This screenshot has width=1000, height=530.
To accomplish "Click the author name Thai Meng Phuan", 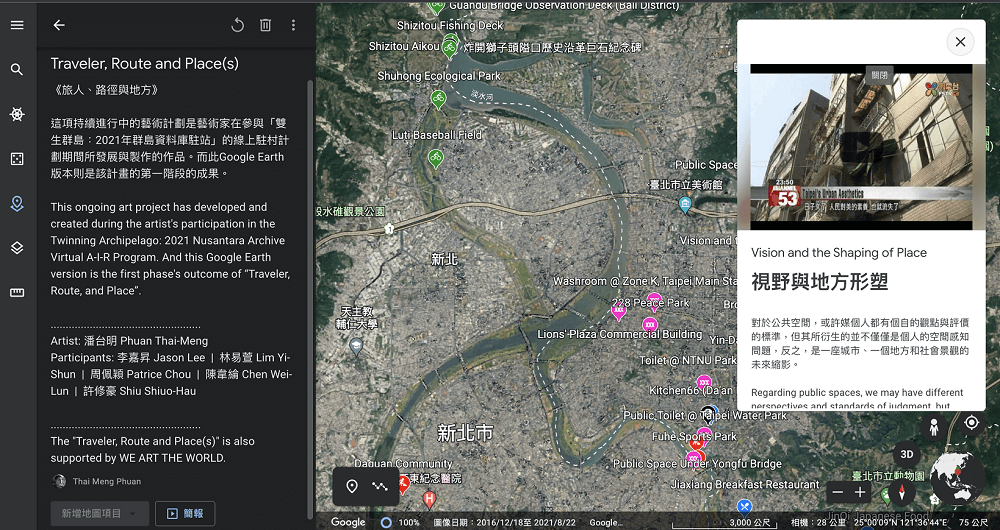I will coord(107,482).
